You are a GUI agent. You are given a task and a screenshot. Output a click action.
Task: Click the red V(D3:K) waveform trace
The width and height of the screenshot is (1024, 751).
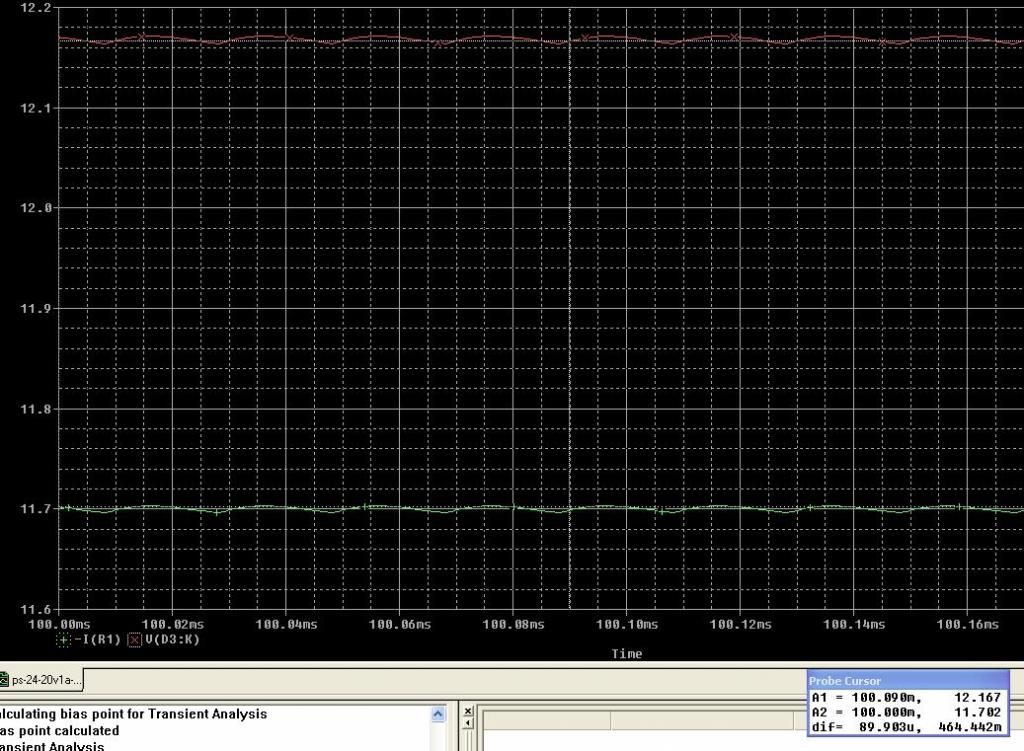(x=400, y=39)
